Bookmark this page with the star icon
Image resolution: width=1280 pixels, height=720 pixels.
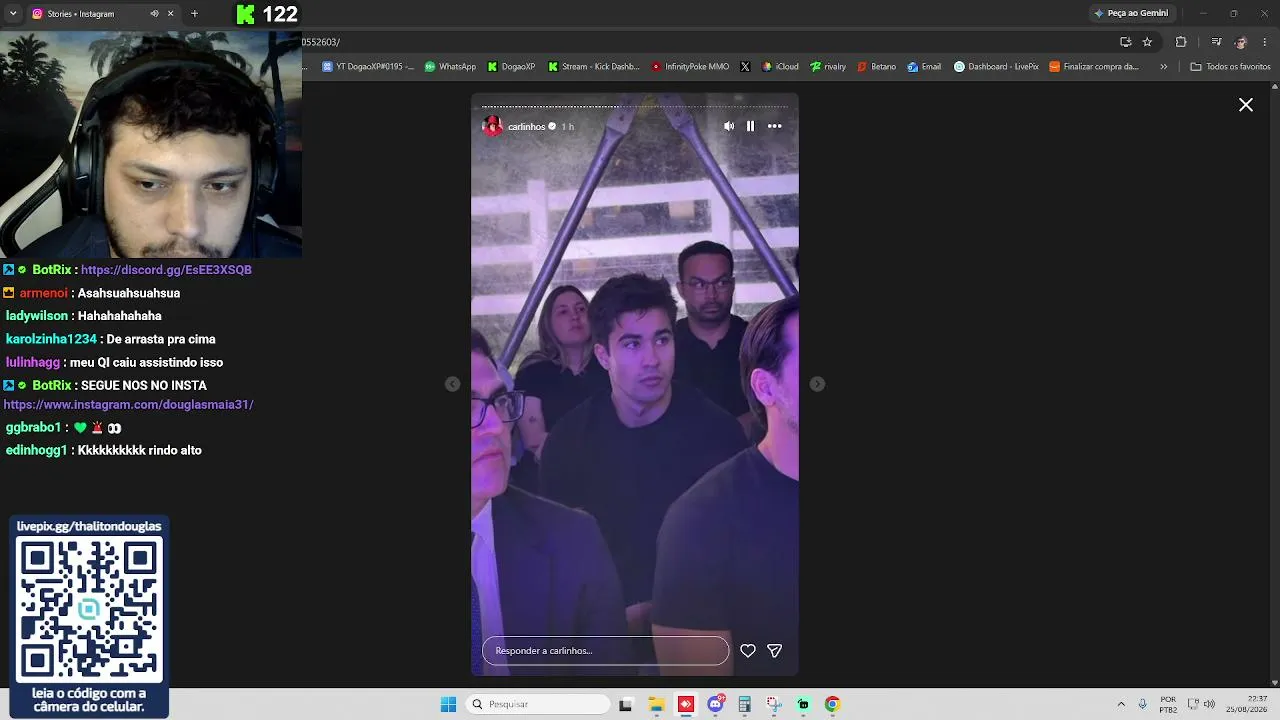coord(1147,42)
